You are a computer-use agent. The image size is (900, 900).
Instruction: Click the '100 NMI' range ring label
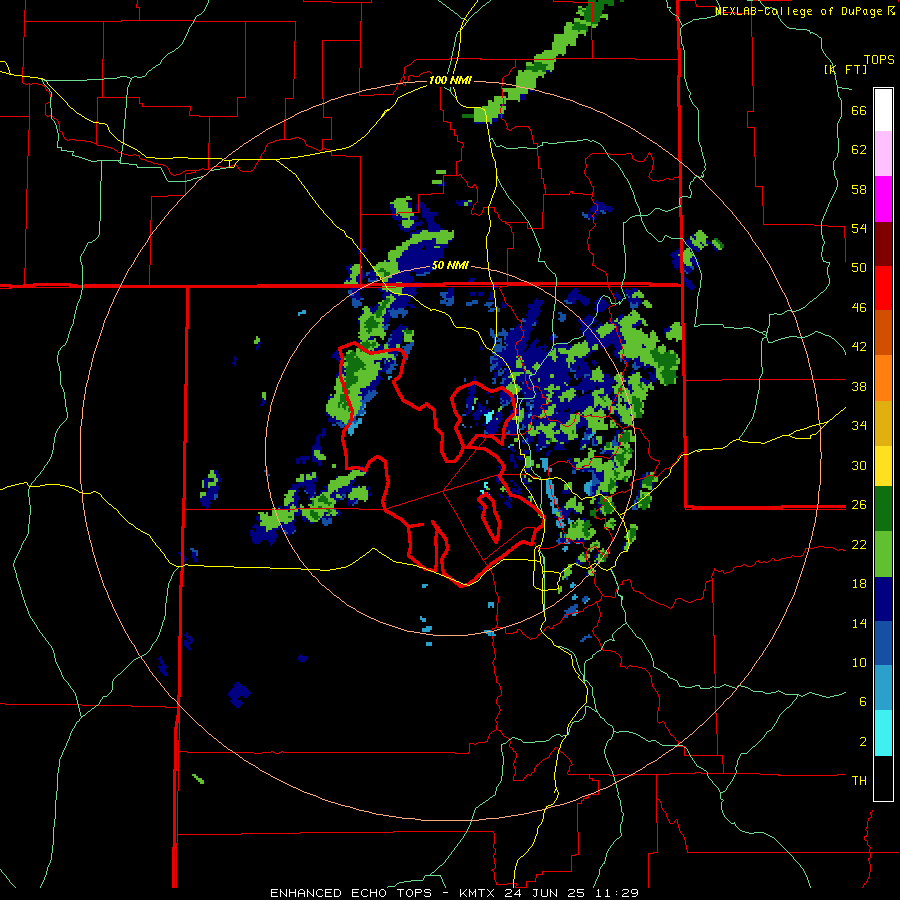coord(450,80)
